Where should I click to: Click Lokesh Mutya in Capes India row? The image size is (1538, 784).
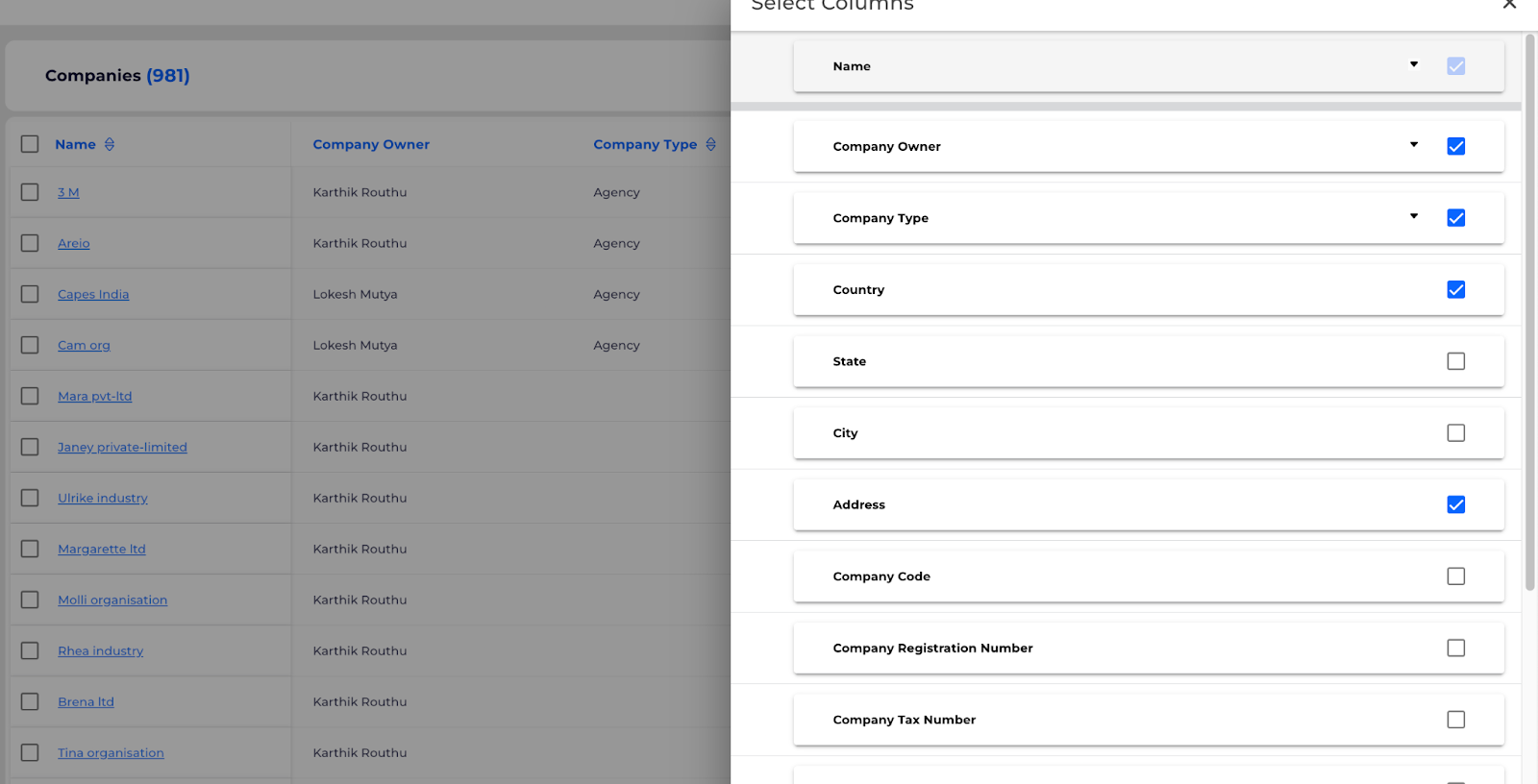[x=355, y=294]
